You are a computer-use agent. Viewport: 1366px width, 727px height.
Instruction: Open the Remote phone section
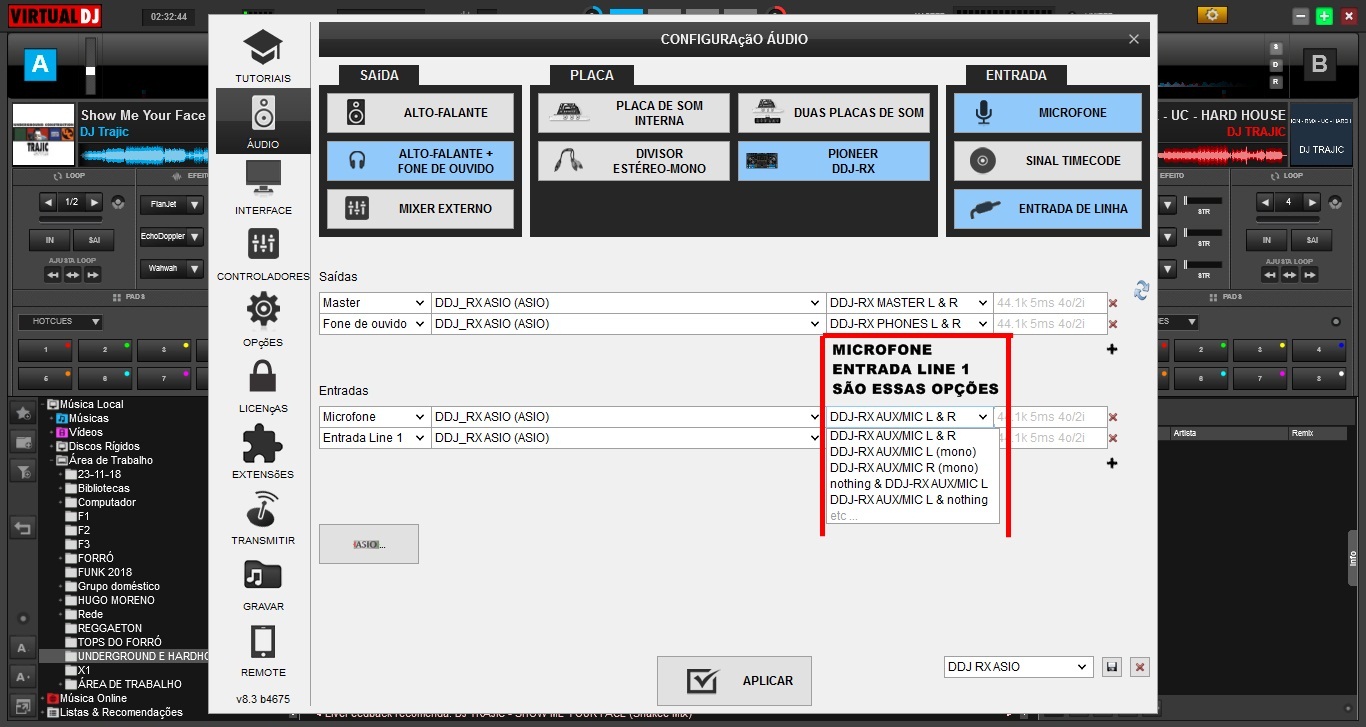[263, 650]
